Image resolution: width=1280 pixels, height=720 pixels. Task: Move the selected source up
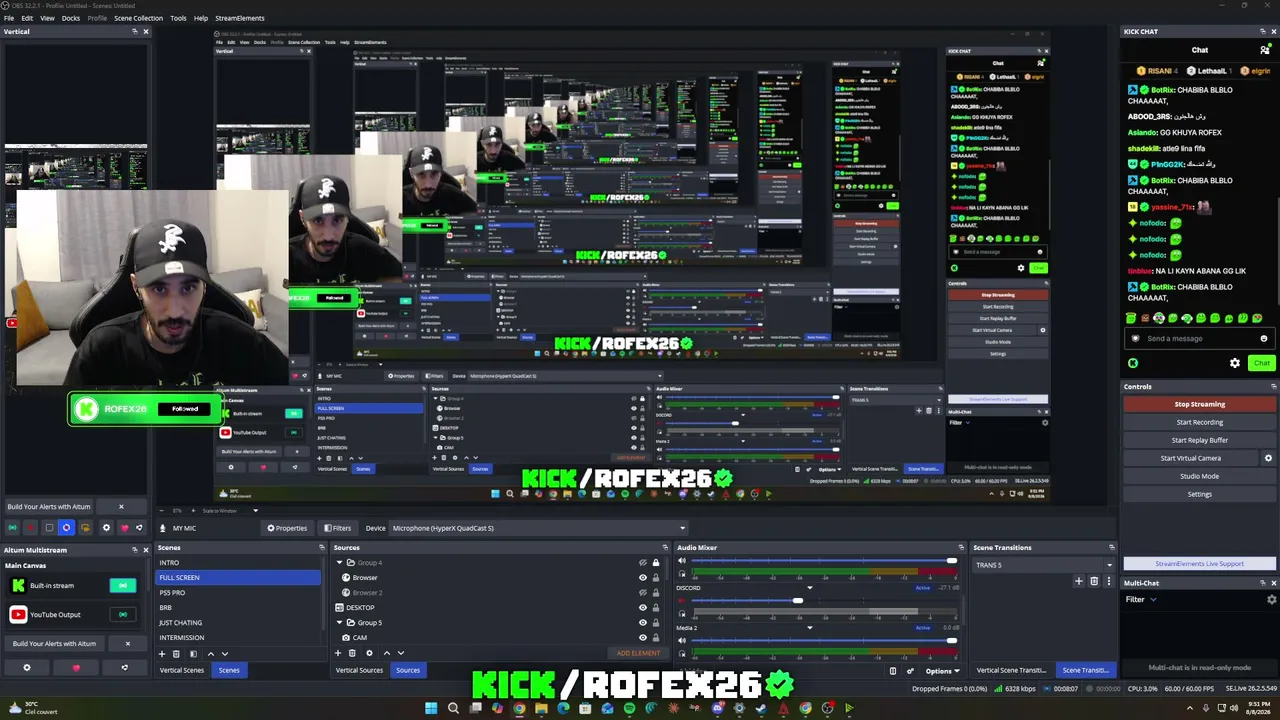386,653
